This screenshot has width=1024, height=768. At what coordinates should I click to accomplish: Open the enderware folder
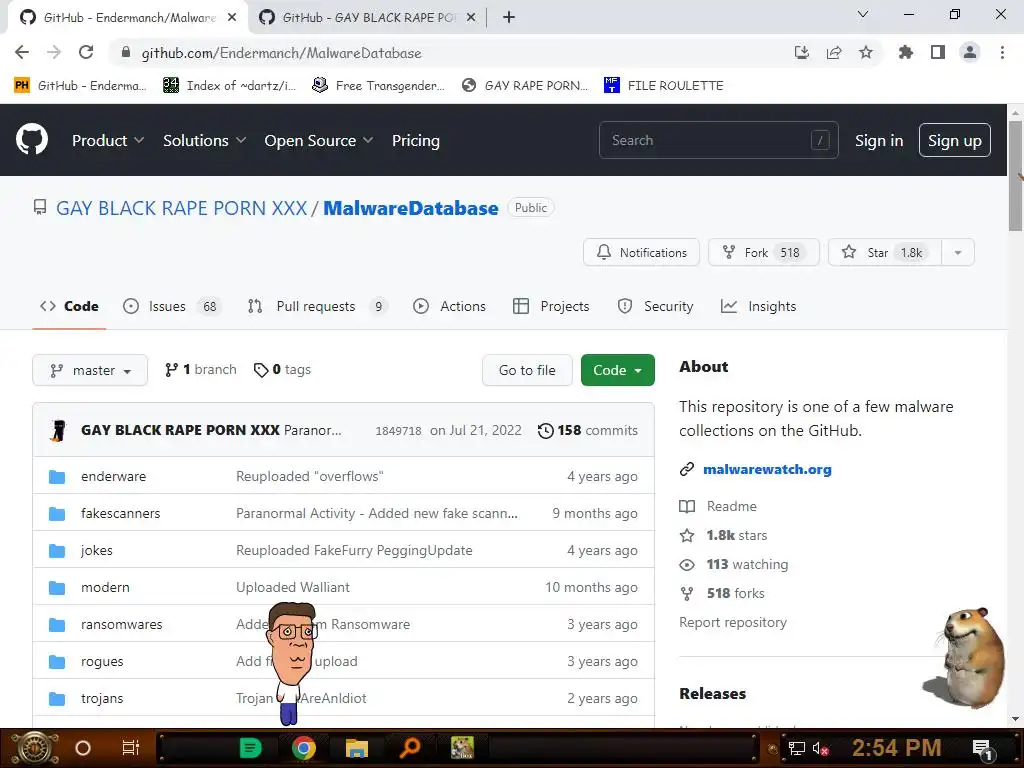pos(114,477)
